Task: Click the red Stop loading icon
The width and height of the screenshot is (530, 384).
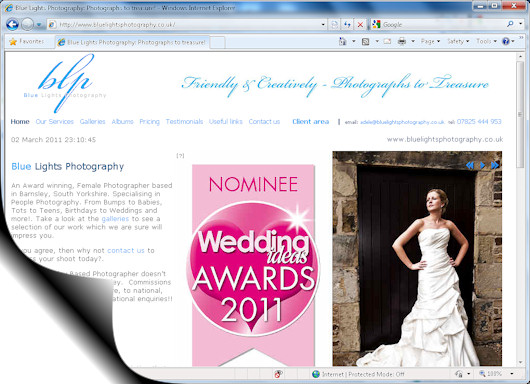Action: click(x=360, y=24)
